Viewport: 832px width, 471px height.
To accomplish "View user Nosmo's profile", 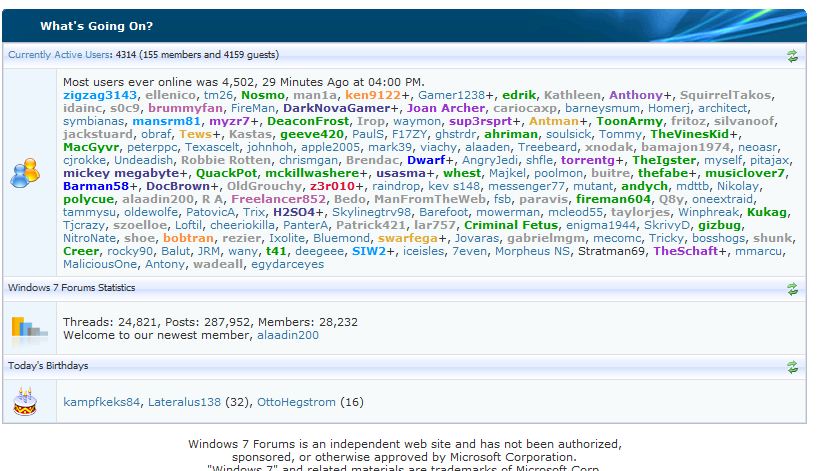I will 263,95.
